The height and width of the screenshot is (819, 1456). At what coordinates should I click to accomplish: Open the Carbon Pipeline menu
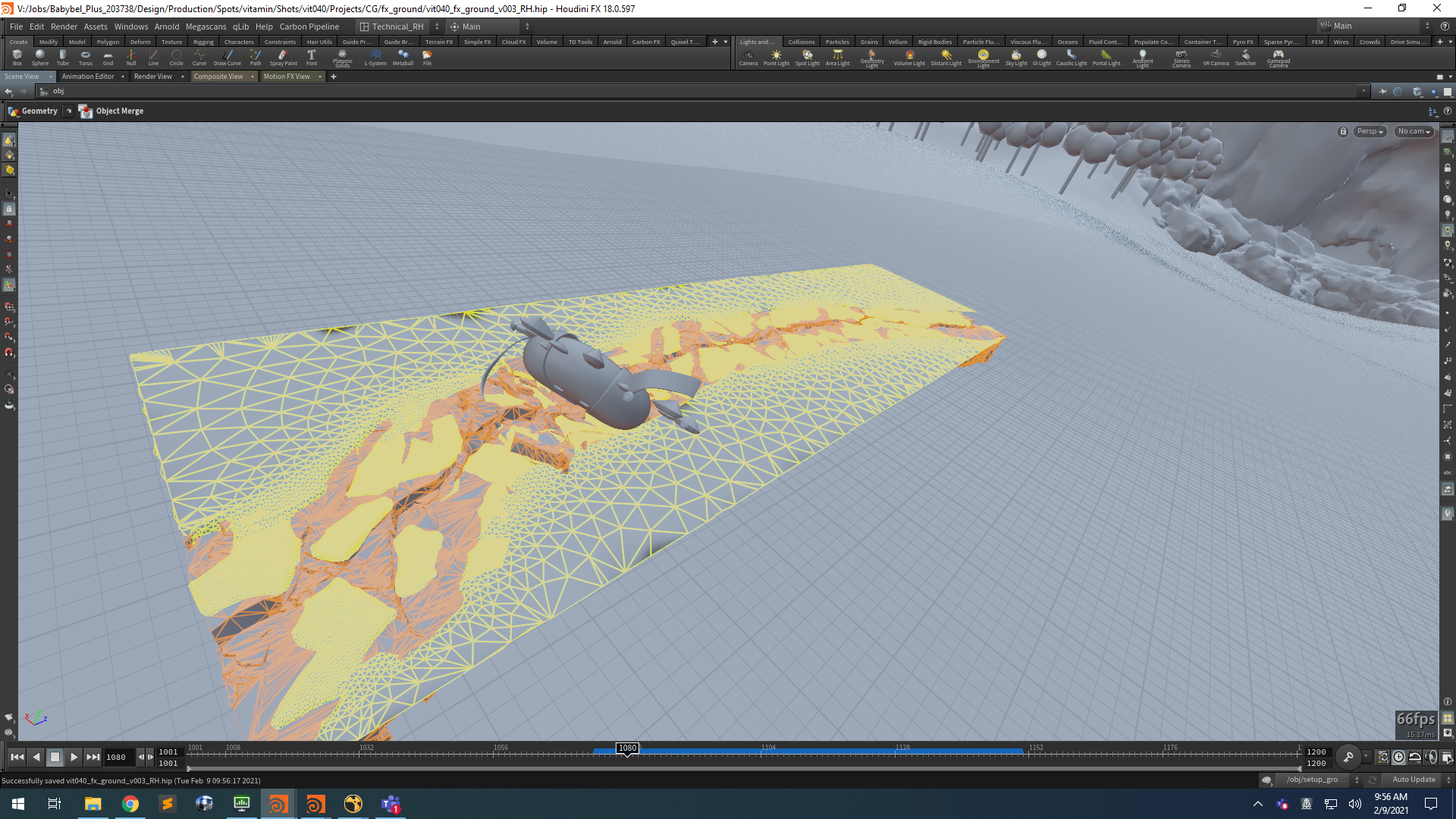[x=309, y=27]
